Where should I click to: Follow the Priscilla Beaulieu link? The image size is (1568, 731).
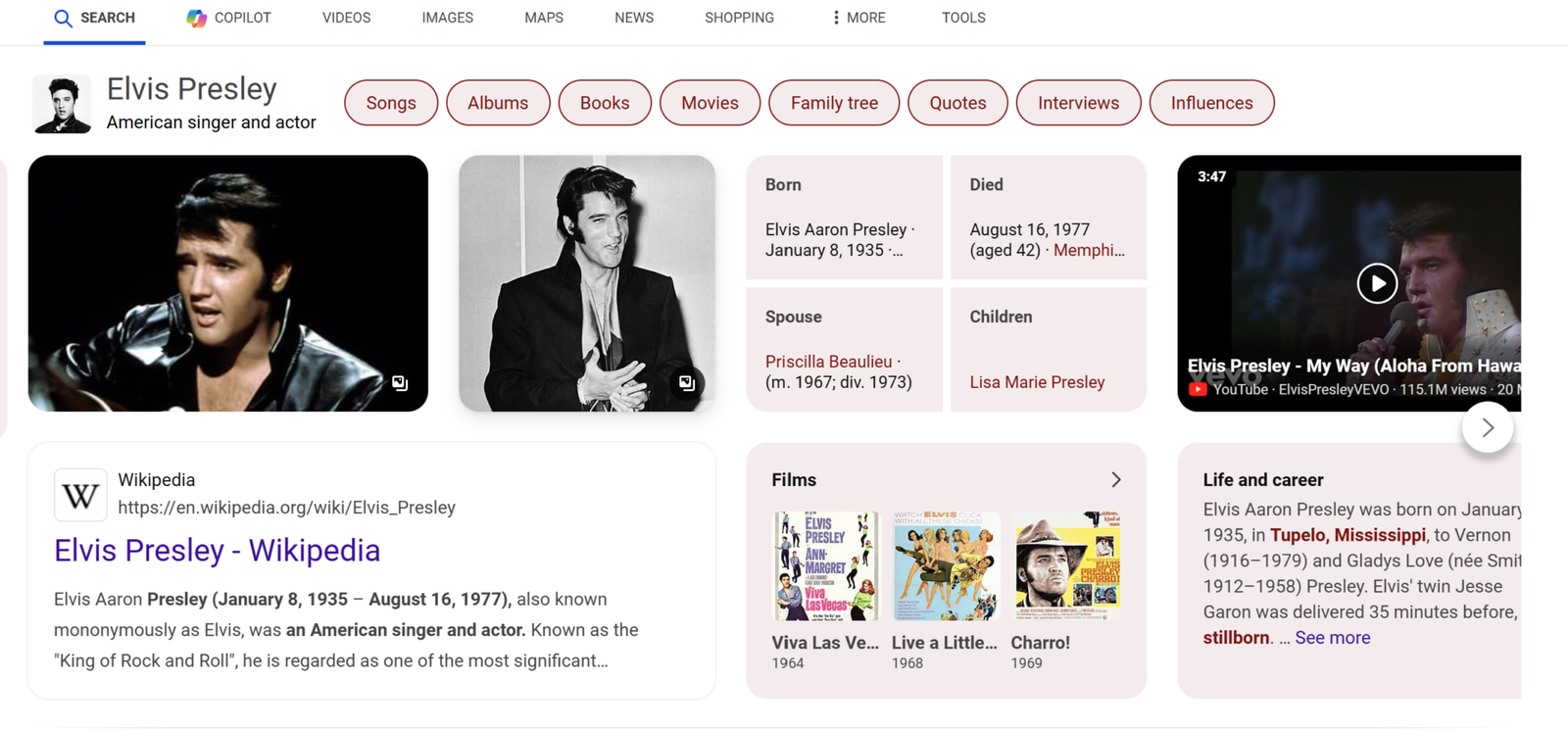coord(828,362)
